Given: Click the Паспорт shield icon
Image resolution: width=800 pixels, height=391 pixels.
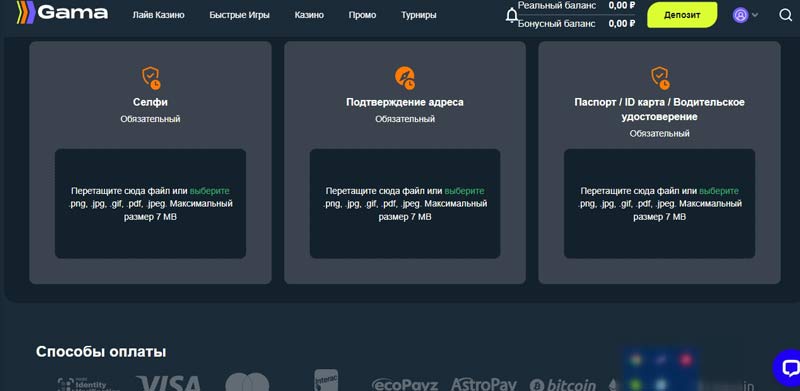Looking at the screenshot, I should (x=660, y=78).
